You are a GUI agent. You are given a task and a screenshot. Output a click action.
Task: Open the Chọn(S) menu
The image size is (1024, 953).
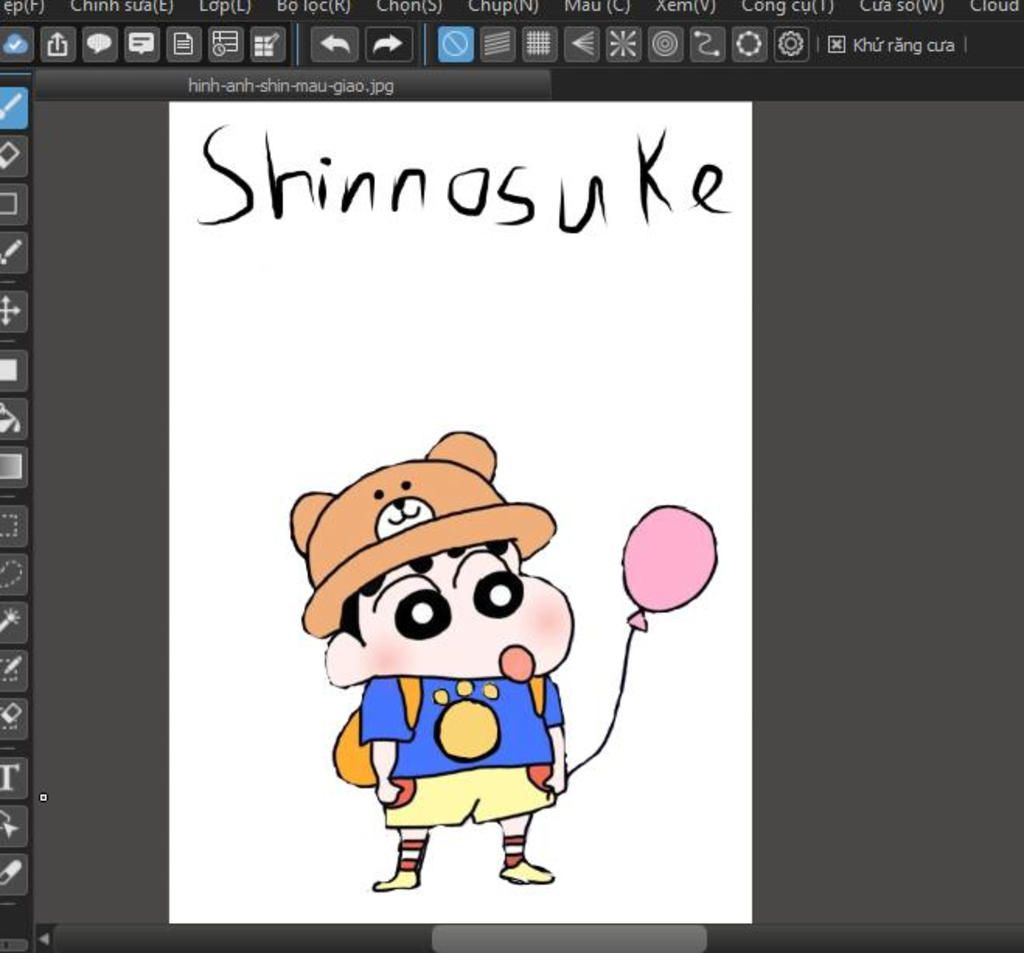pyautogui.click(x=409, y=7)
